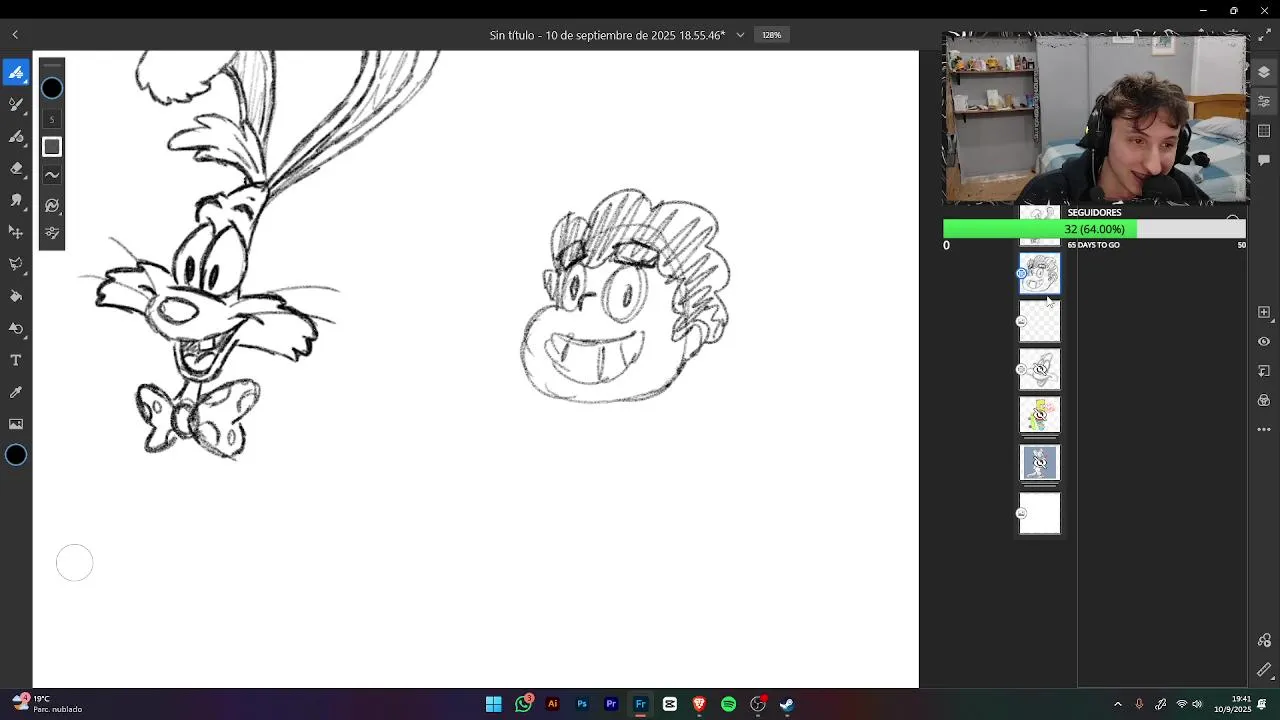Click the badge beside the transparent layer

[1021, 321]
